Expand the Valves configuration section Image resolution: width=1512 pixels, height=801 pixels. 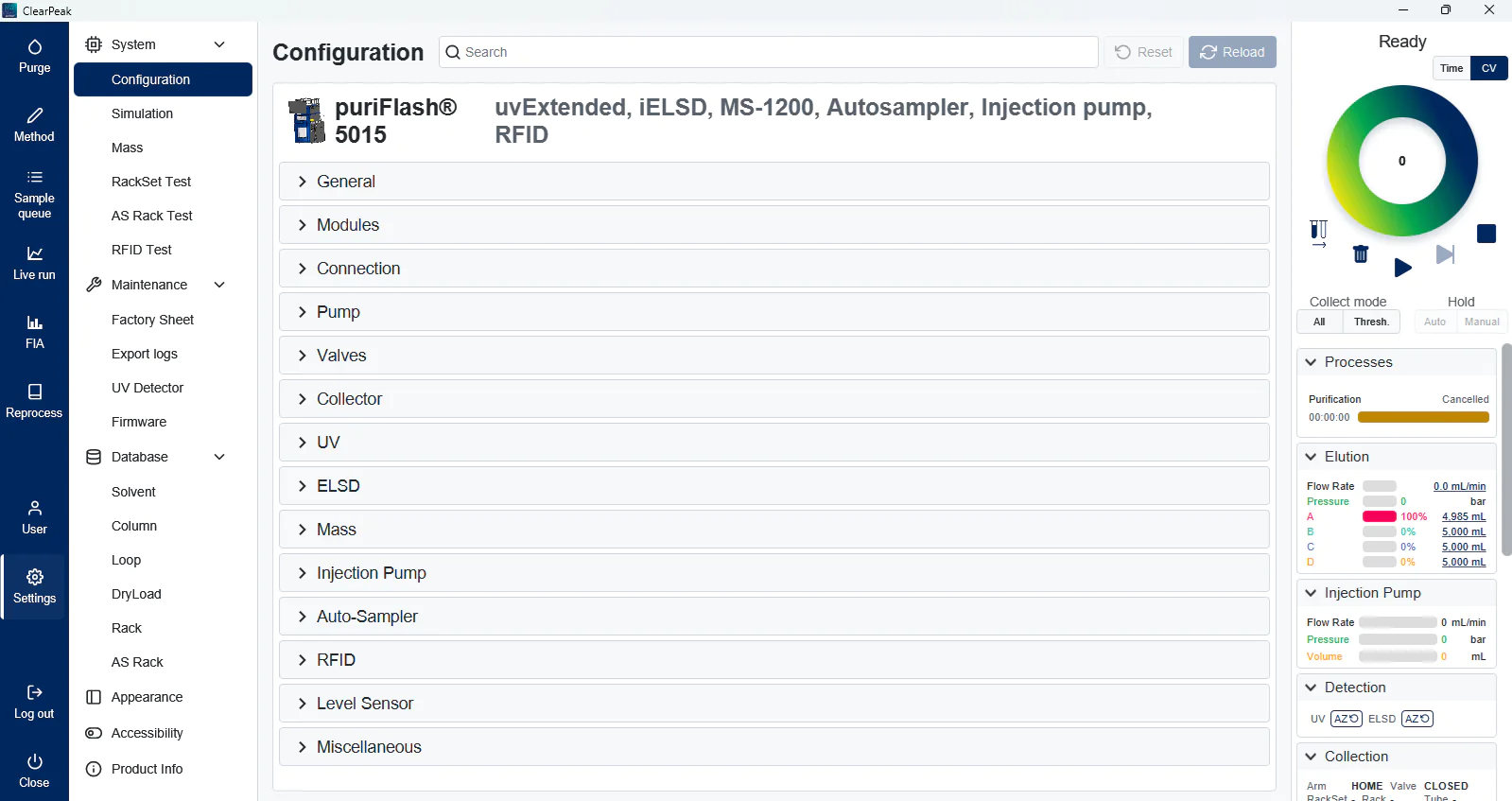(x=773, y=356)
